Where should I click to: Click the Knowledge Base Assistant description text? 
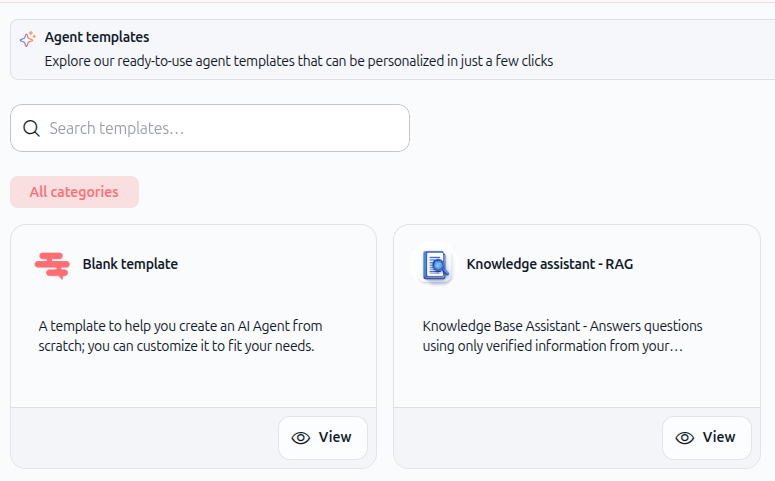pos(562,336)
